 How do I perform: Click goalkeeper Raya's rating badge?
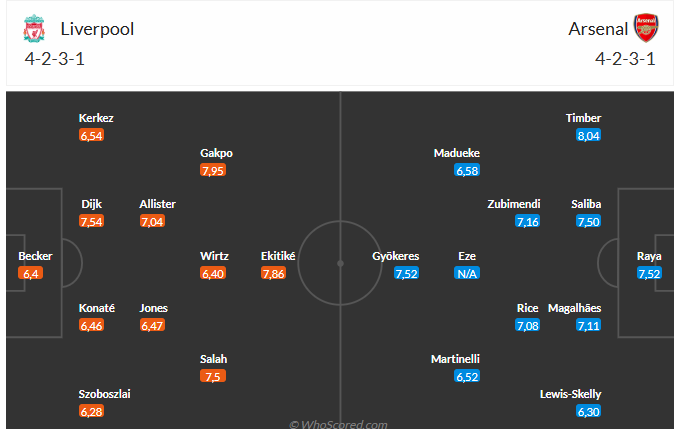(649, 273)
